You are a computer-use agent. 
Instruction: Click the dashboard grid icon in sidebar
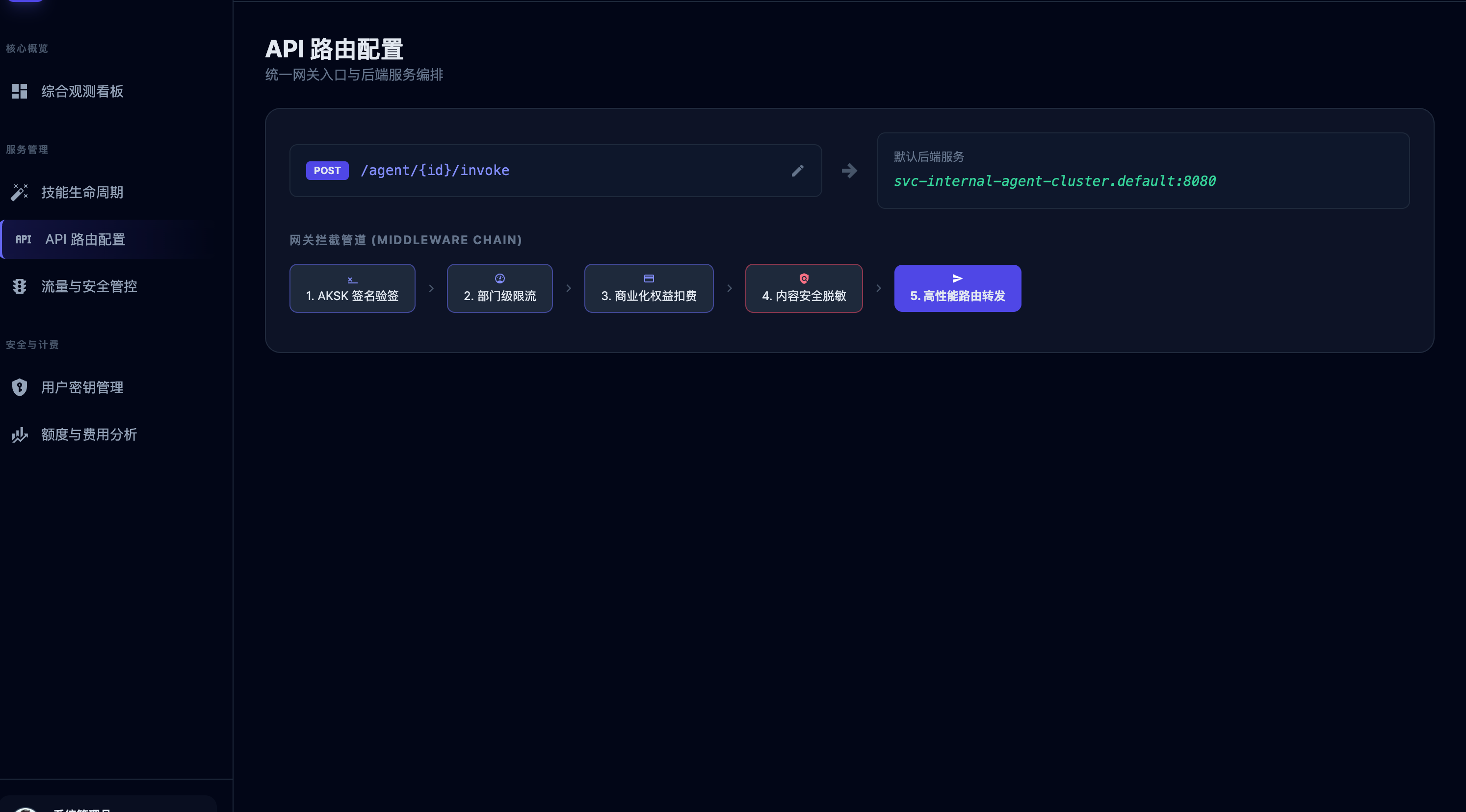pos(19,91)
